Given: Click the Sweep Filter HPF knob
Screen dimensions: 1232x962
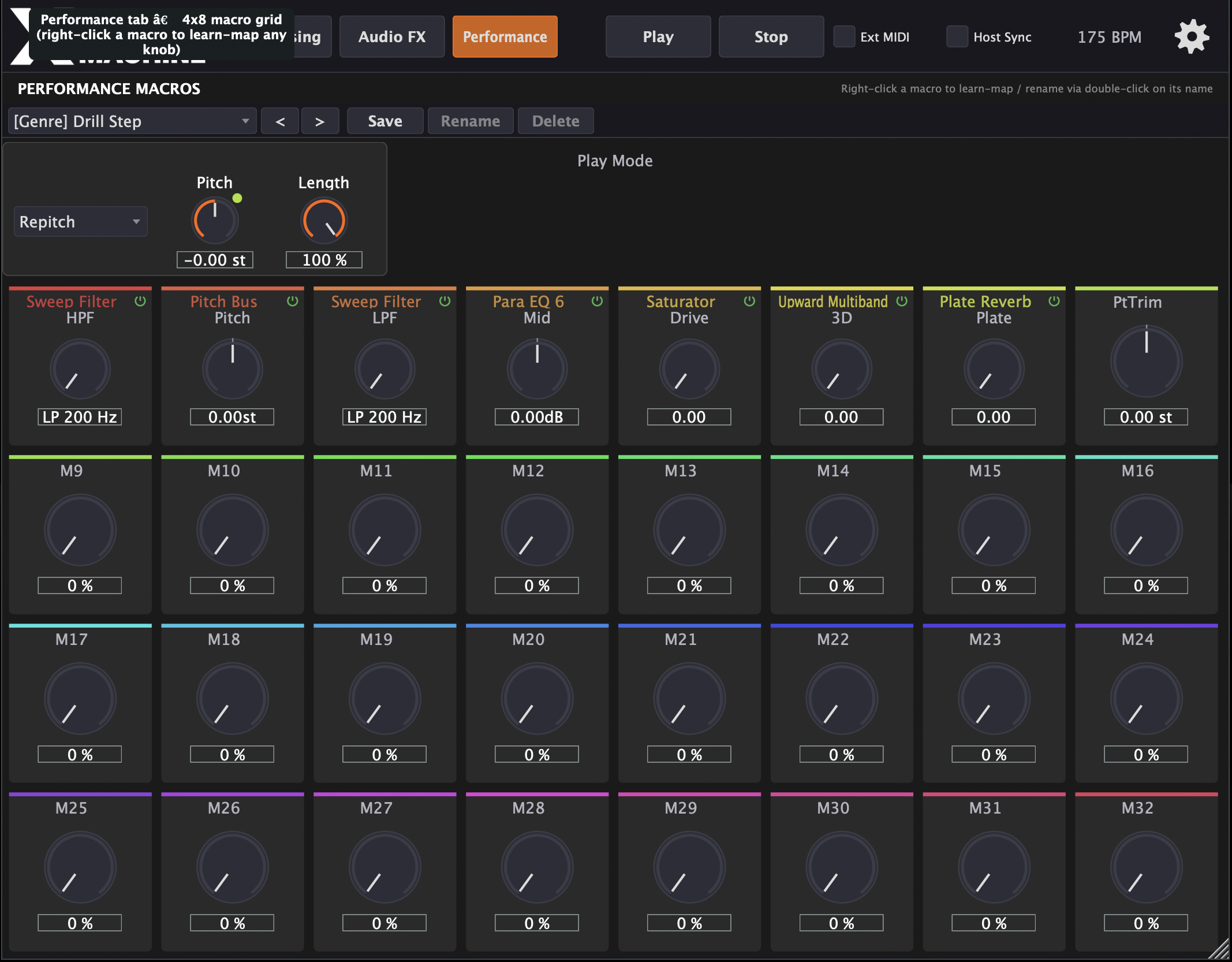Looking at the screenshot, I should coord(80,369).
